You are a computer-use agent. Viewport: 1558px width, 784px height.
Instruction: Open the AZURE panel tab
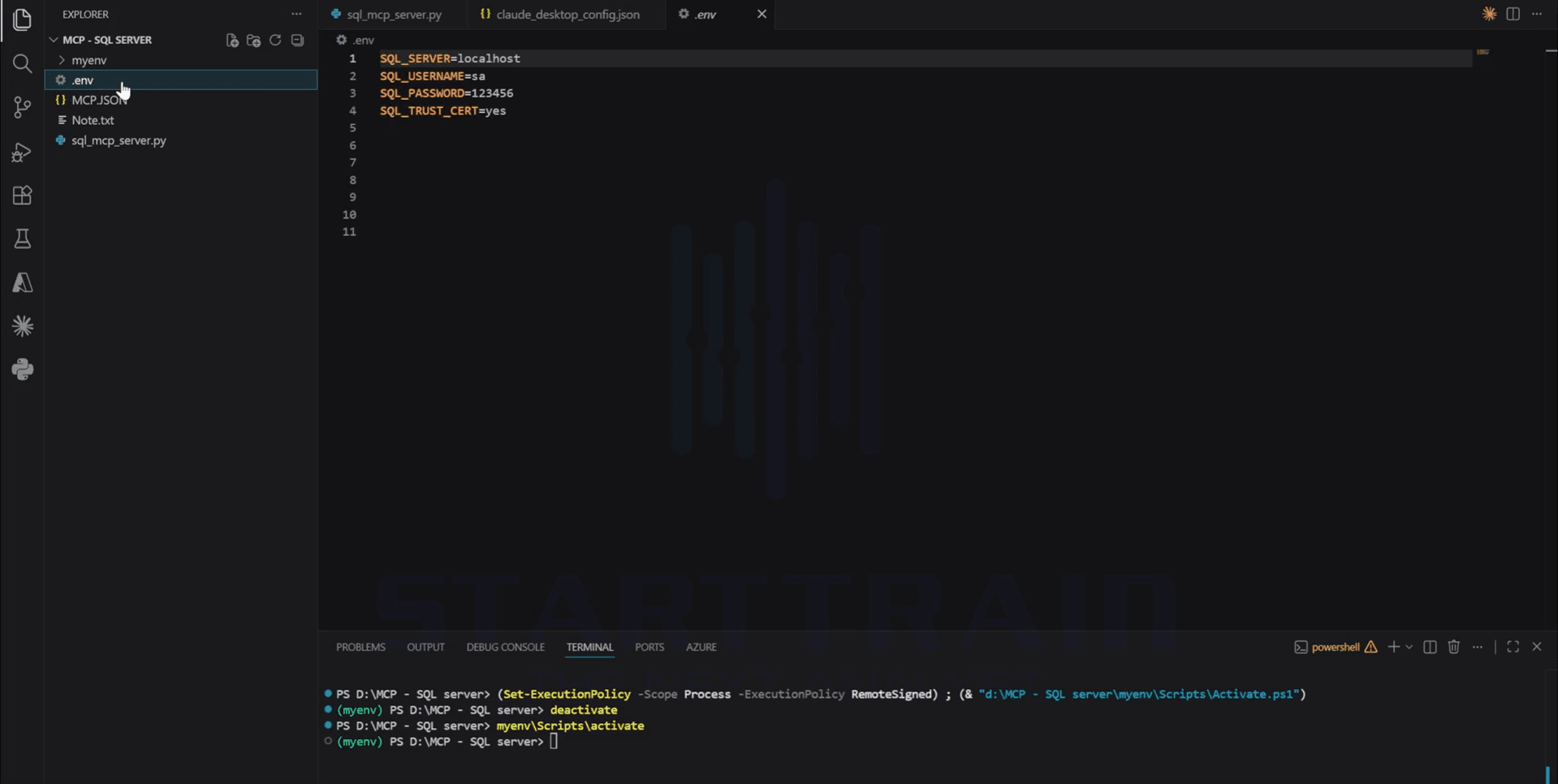tap(701, 647)
